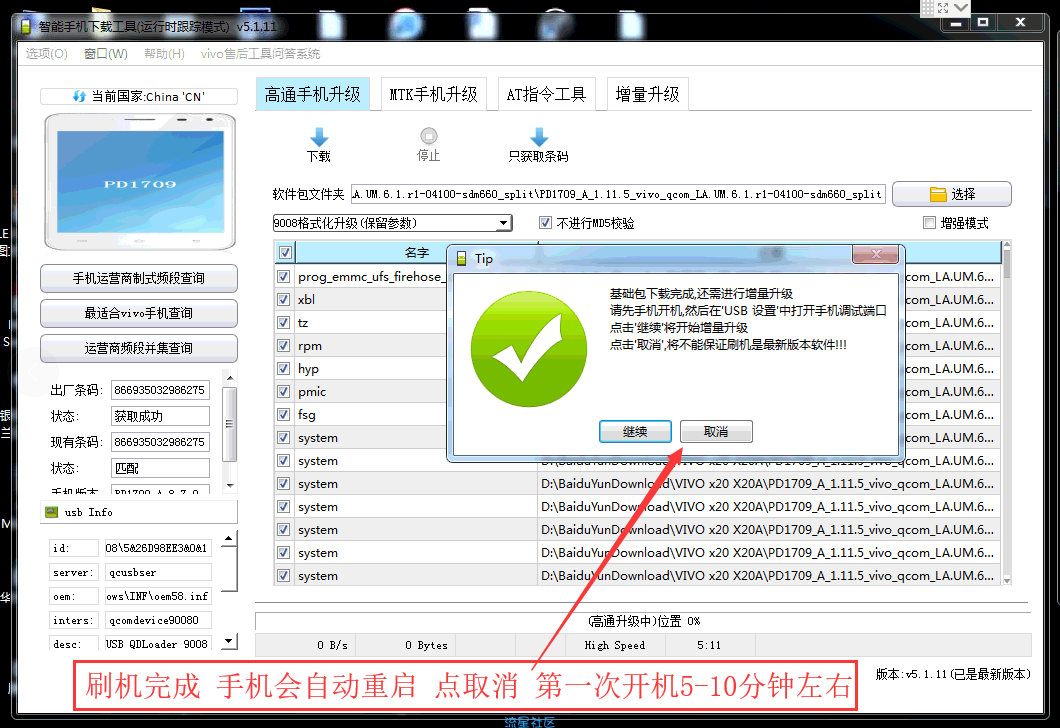Click the Tip dialog title icon

coord(462,259)
